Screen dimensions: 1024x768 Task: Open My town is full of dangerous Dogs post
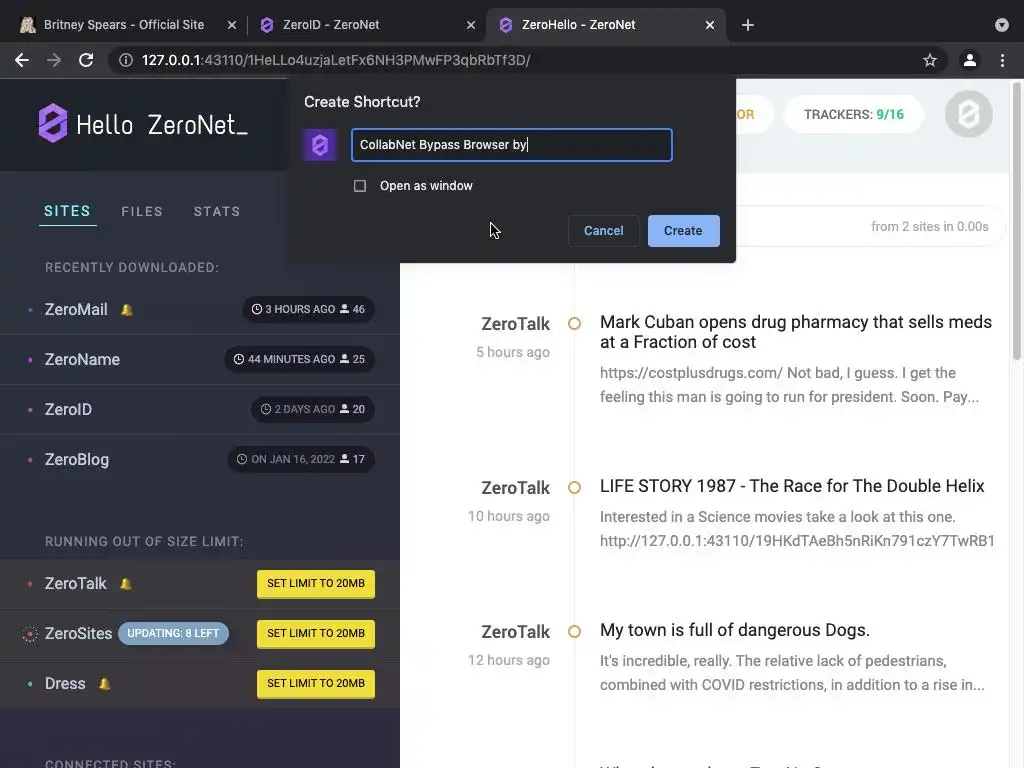(735, 630)
